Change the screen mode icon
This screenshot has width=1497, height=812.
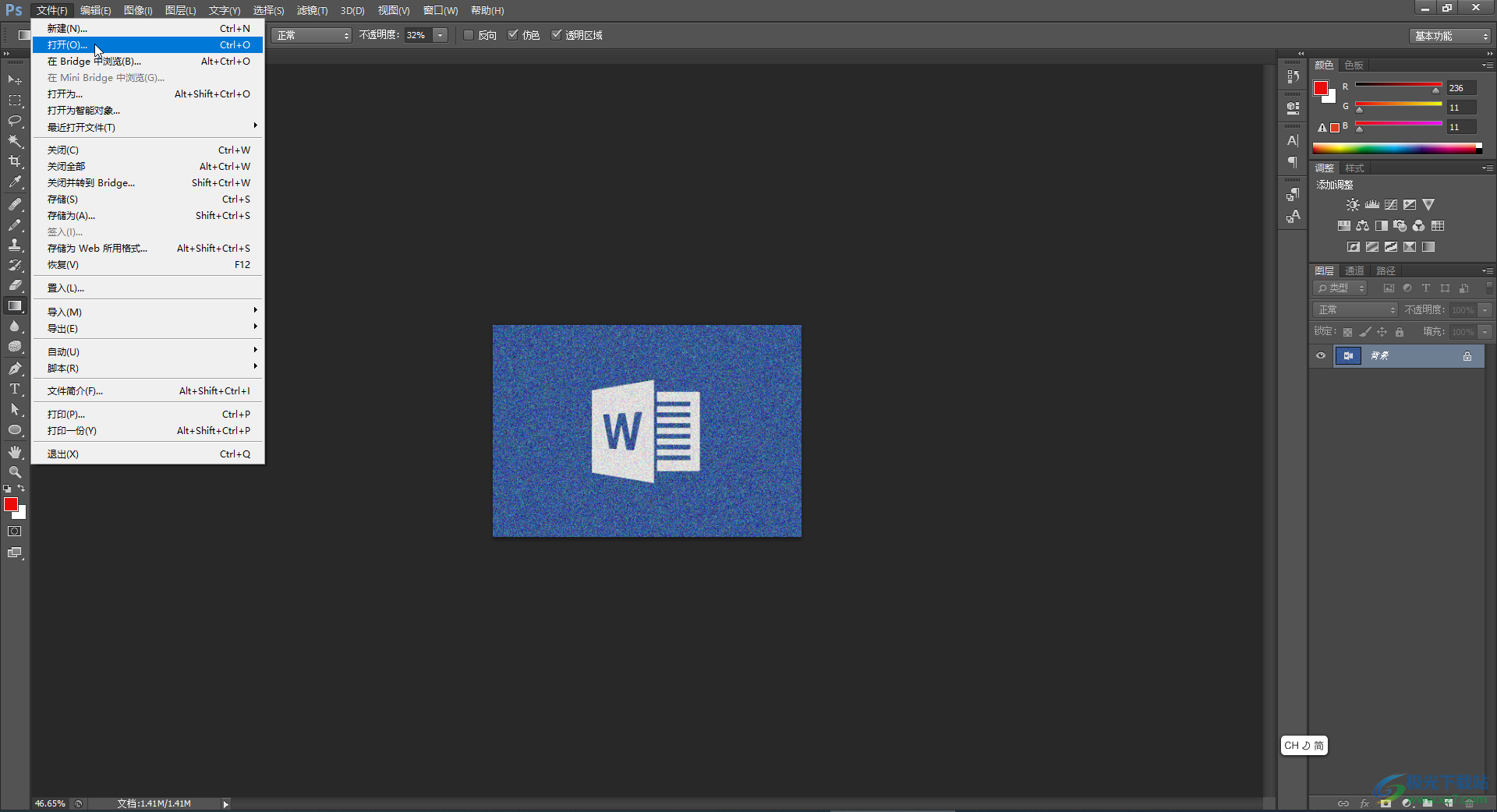pos(15,553)
